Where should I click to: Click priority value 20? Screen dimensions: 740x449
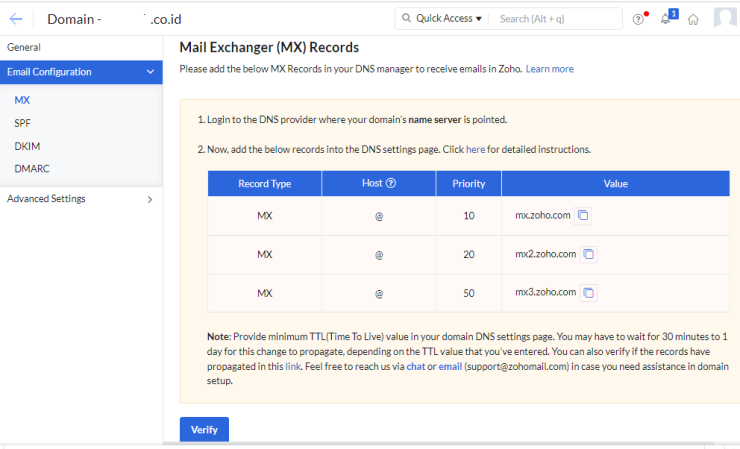[x=469, y=254]
